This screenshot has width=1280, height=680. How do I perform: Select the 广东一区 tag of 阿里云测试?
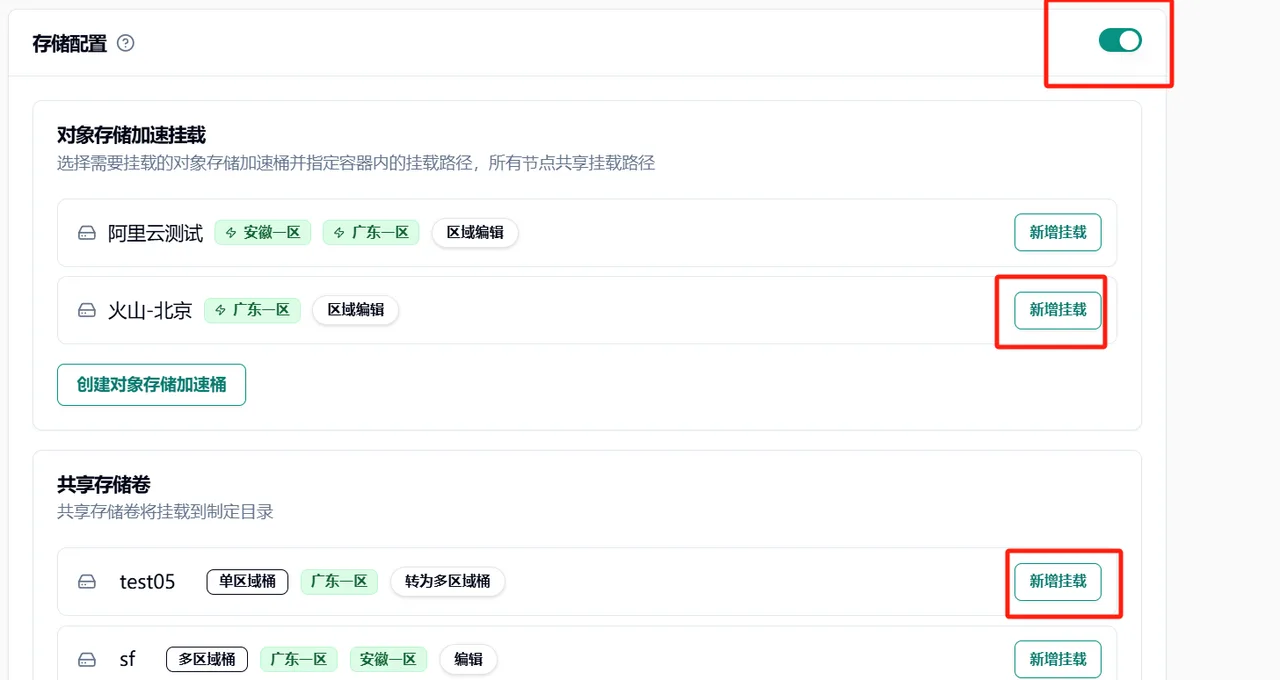371,233
